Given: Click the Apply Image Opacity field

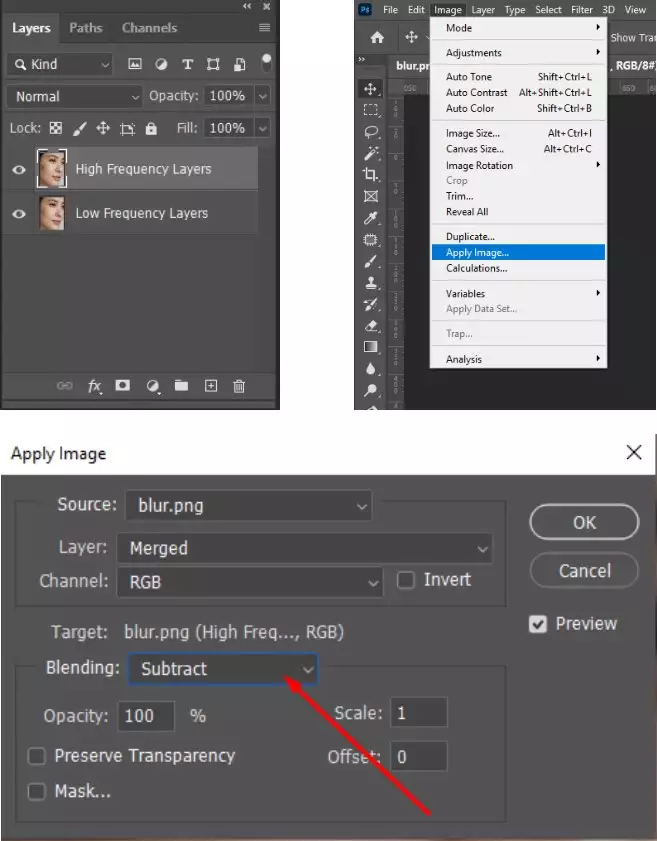Looking at the screenshot, I should [146, 716].
